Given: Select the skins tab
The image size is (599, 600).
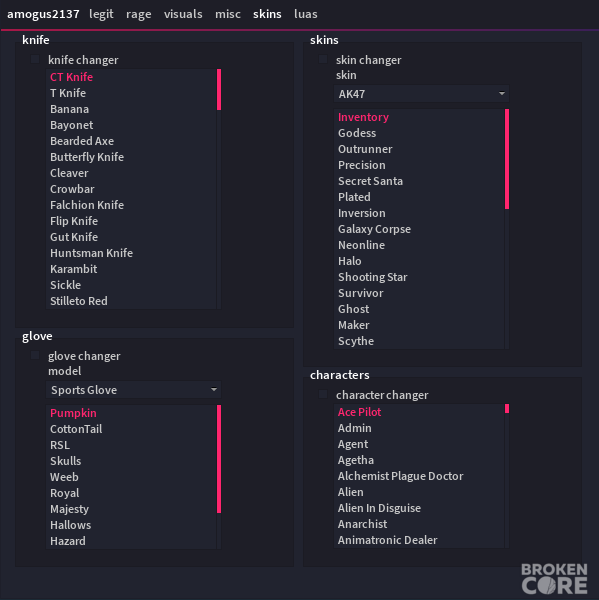Looking at the screenshot, I should pos(267,14).
